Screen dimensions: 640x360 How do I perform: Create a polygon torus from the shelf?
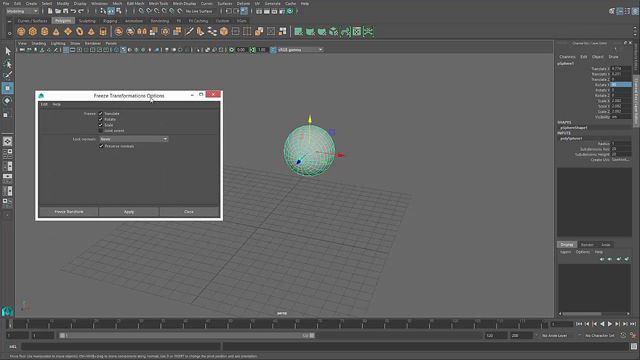(80, 31)
